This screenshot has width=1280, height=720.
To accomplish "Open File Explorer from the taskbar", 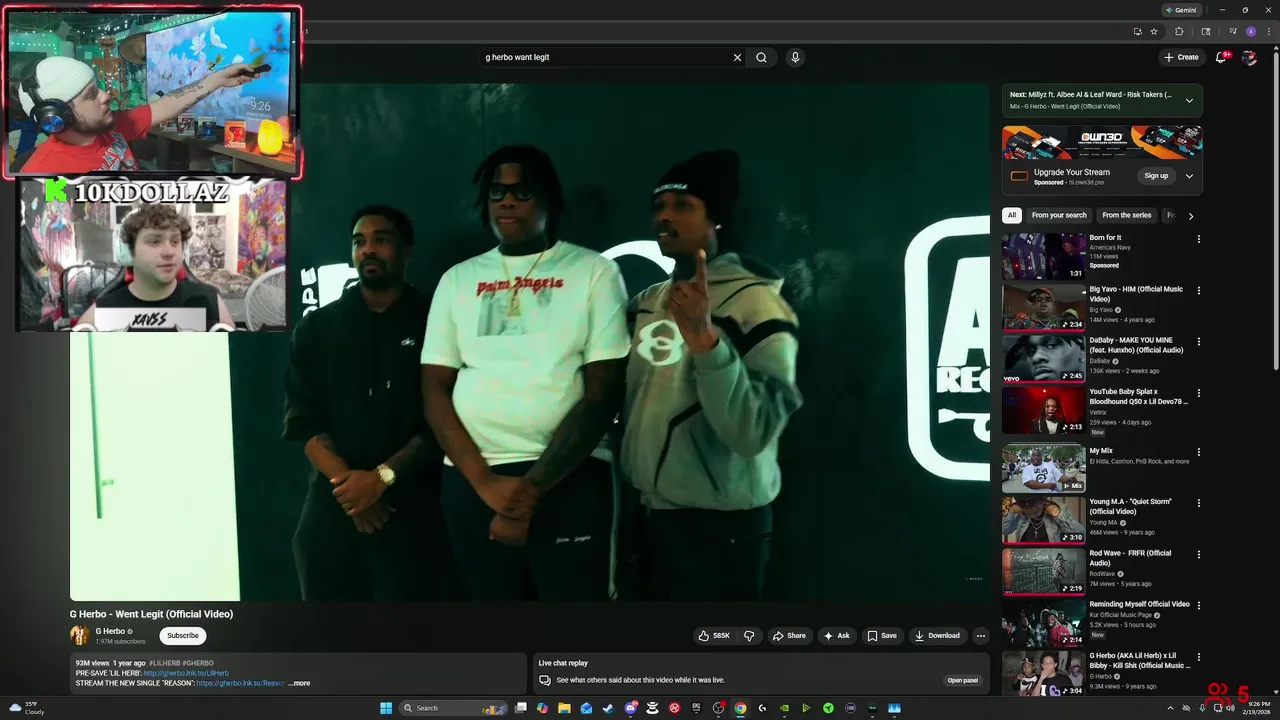I will point(564,708).
